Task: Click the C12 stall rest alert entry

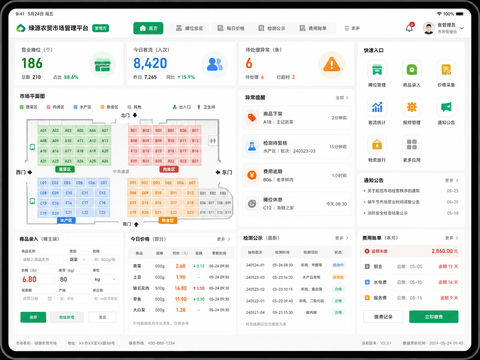Action: (x=296, y=204)
